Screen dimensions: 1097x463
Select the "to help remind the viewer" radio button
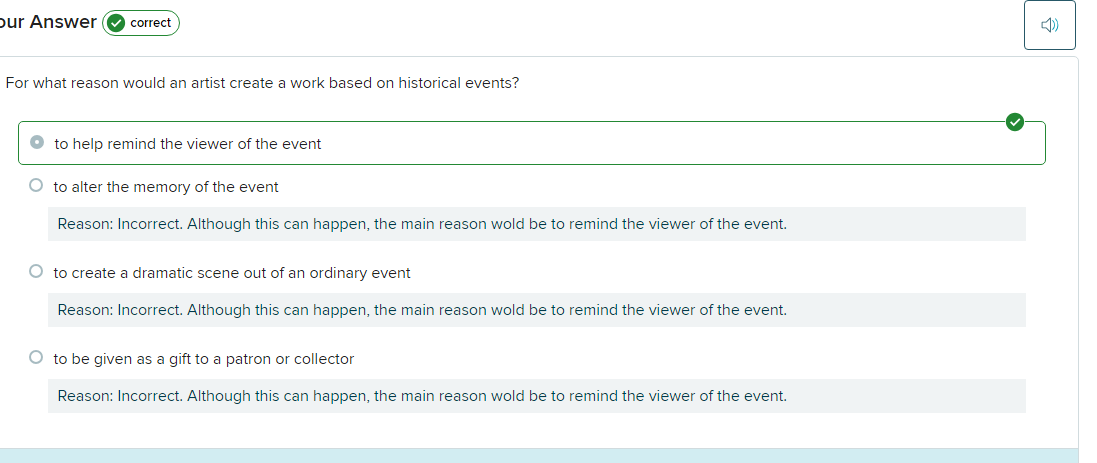[x=37, y=143]
